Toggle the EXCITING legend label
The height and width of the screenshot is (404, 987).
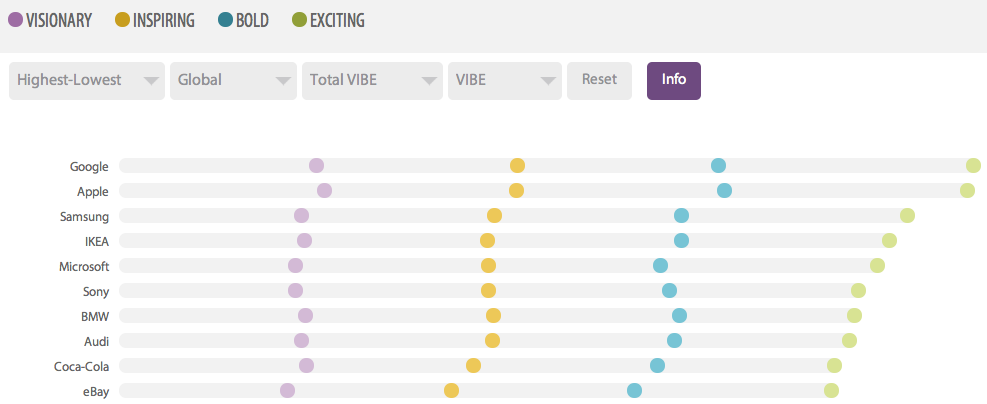coord(338,20)
